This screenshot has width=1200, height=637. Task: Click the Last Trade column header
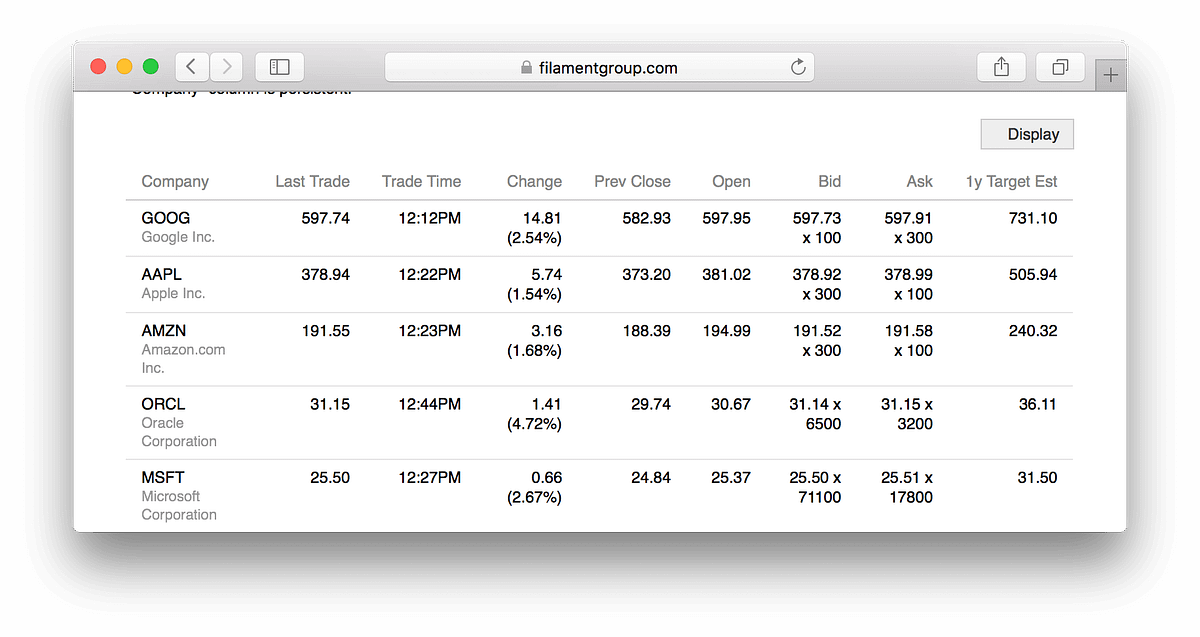coord(313,181)
